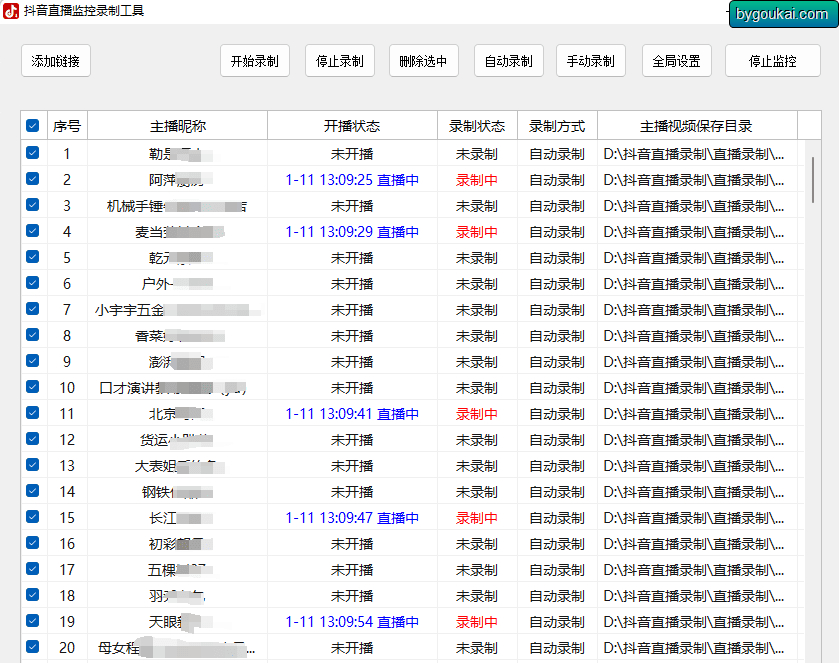Select streamer name in row 14 钢铁
This screenshot has height=663, width=839.
(x=177, y=492)
